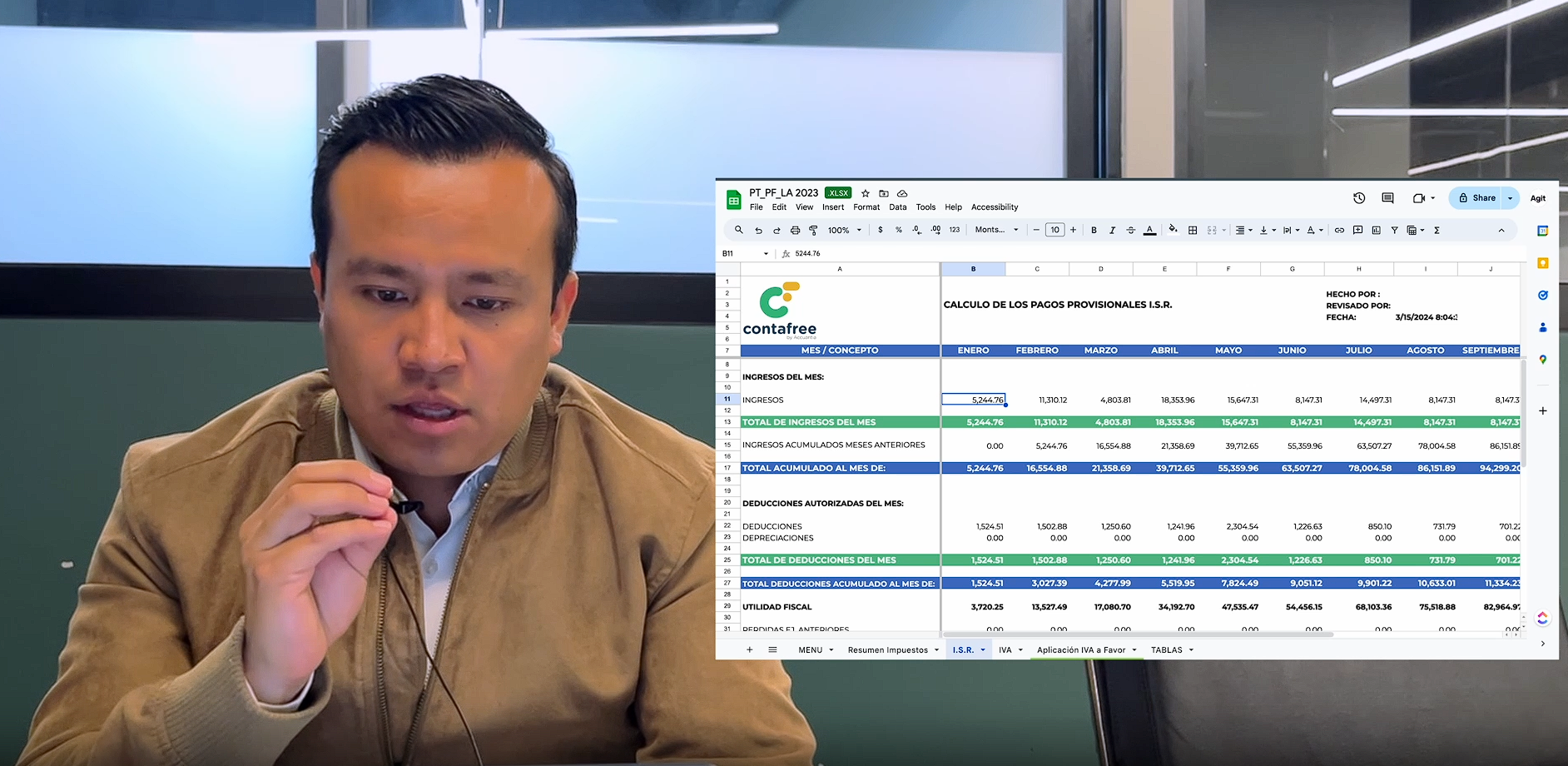The height and width of the screenshot is (766, 1568).
Task: Decrease decimal places
Action: (917, 230)
